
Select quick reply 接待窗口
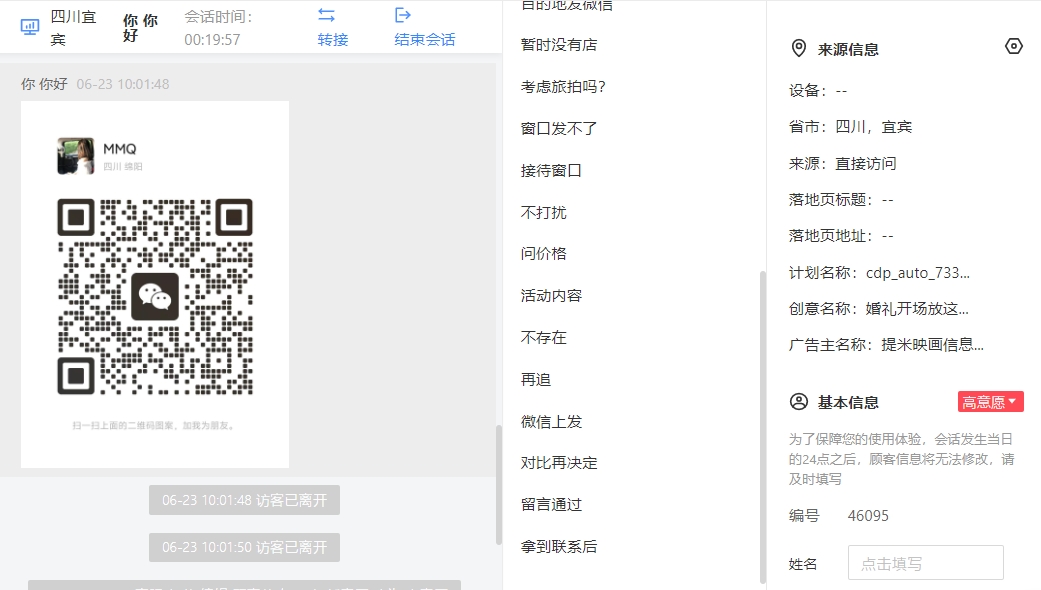coord(551,171)
